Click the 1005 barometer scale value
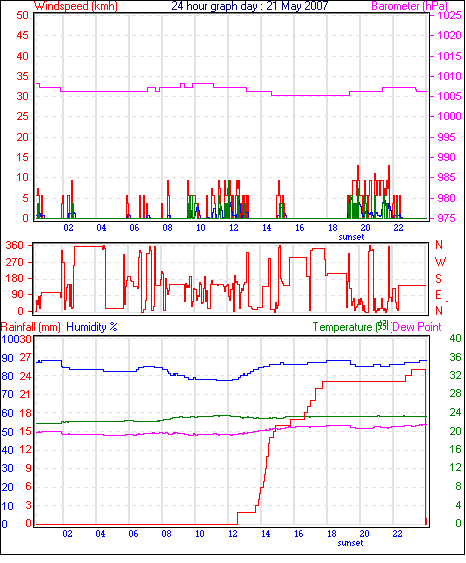The width and height of the screenshot is (466, 563). [x=449, y=96]
